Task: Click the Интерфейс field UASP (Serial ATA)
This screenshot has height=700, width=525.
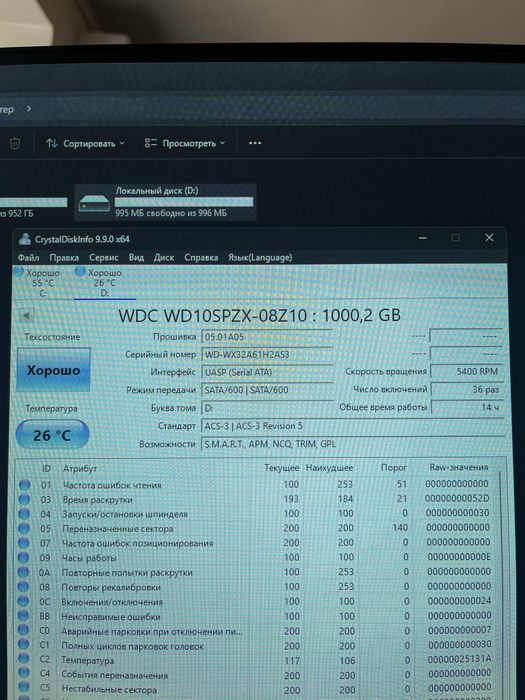Action: [267, 372]
